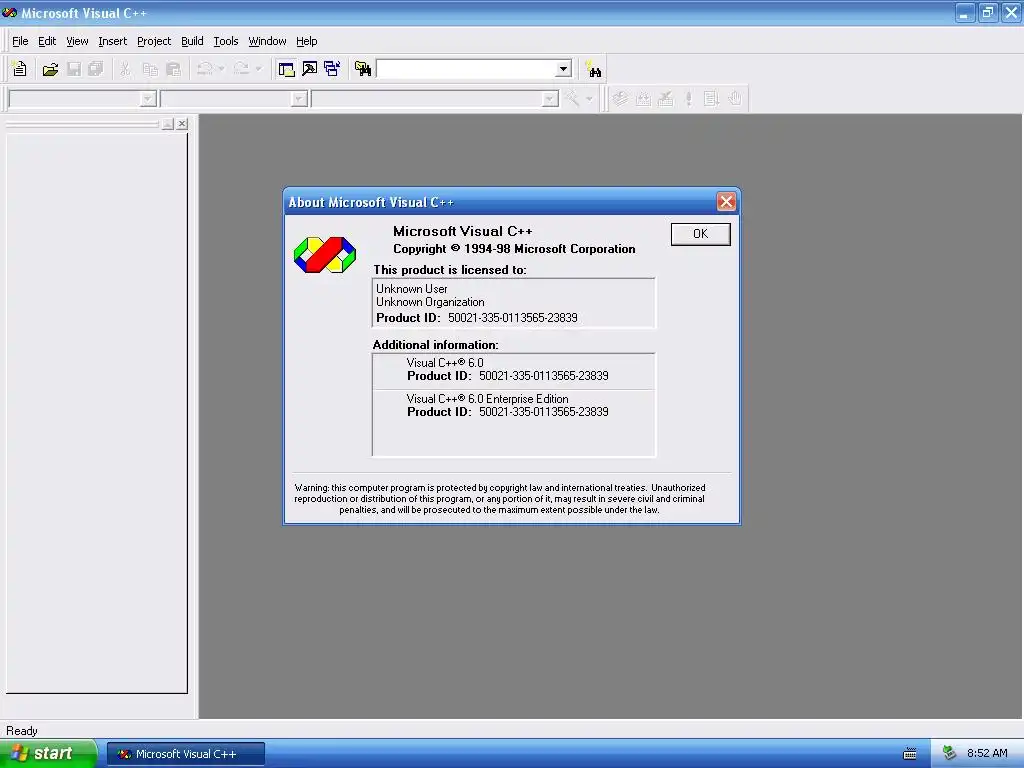Expand the Find combo box dropdown arrow
The height and width of the screenshot is (768, 1024).
(x=563, y=69)
